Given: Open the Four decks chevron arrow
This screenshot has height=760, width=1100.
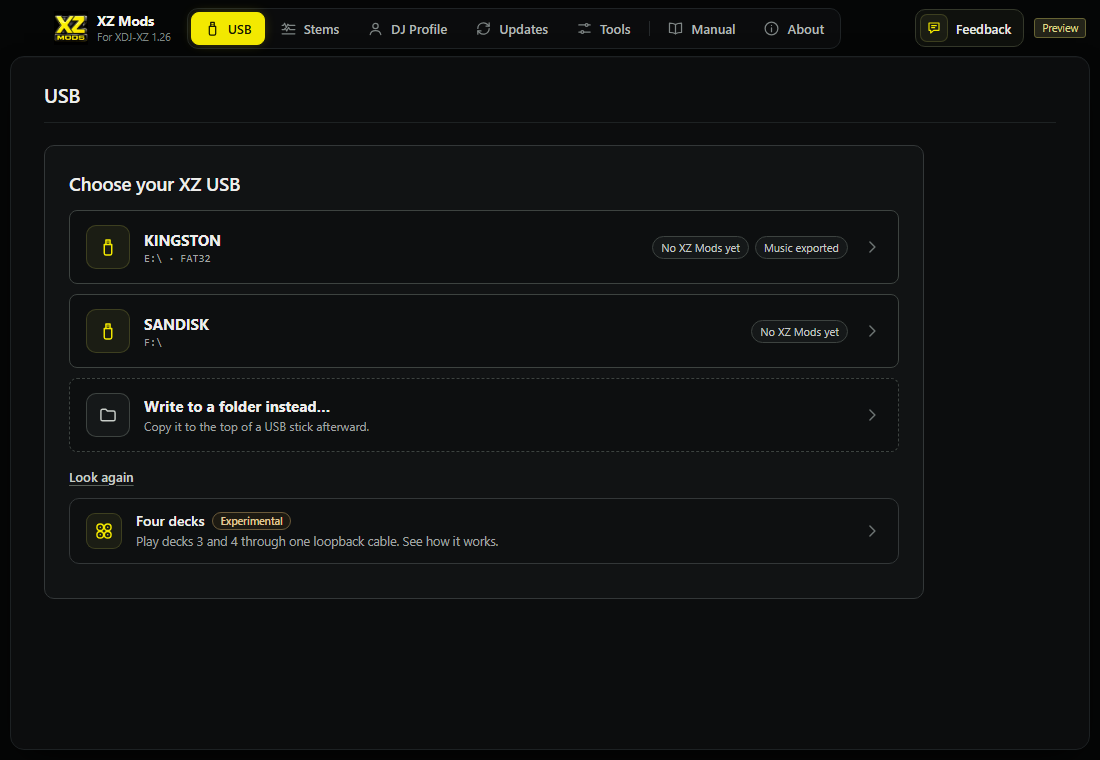Looking at the screenshot, I should (x=872, y=531).
